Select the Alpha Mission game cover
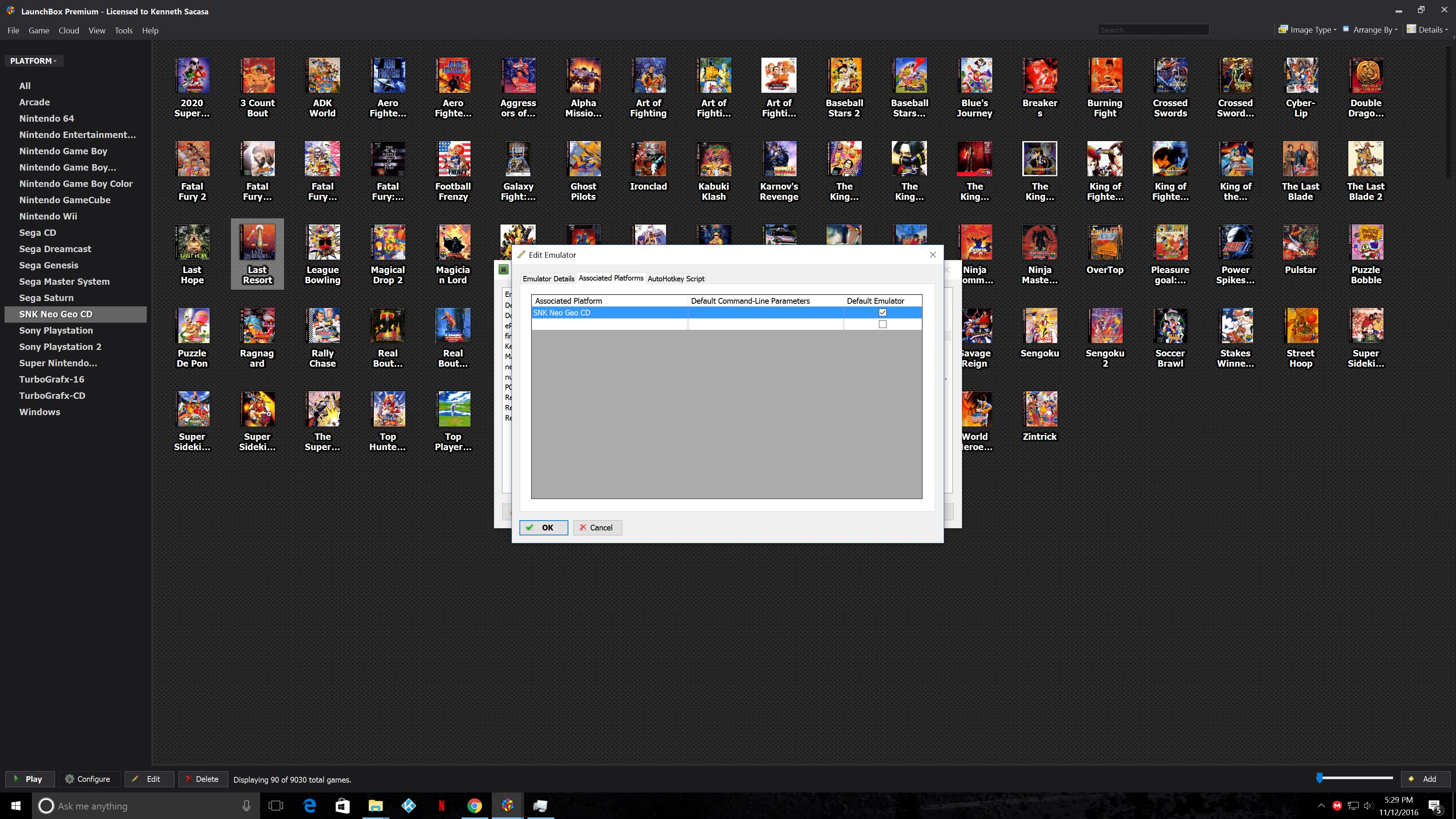 (583, 75)
